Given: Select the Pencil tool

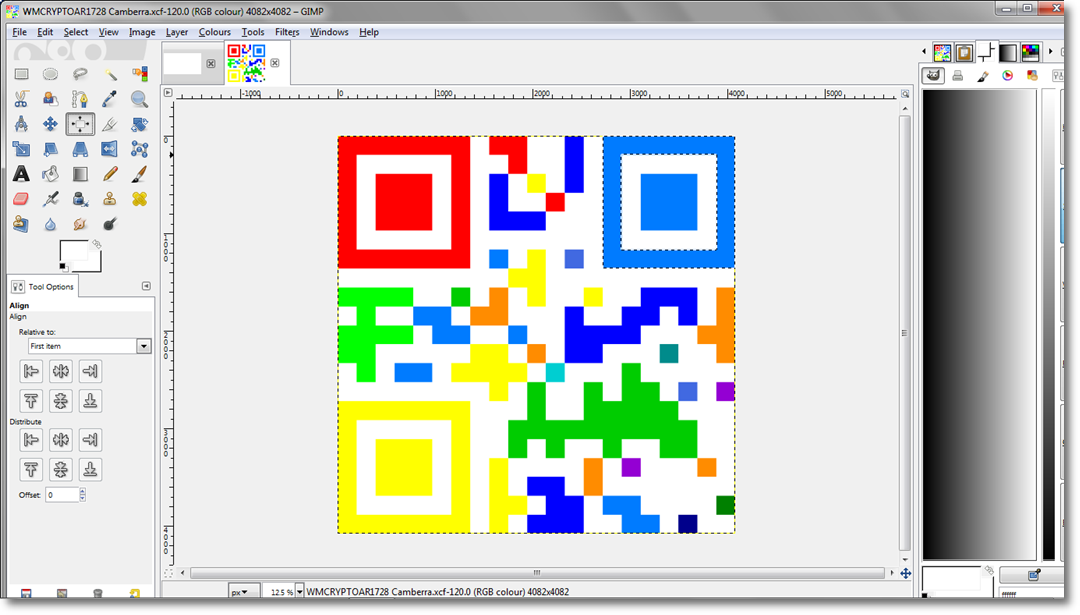Looking at the screenshot, I should coord(110,174).
